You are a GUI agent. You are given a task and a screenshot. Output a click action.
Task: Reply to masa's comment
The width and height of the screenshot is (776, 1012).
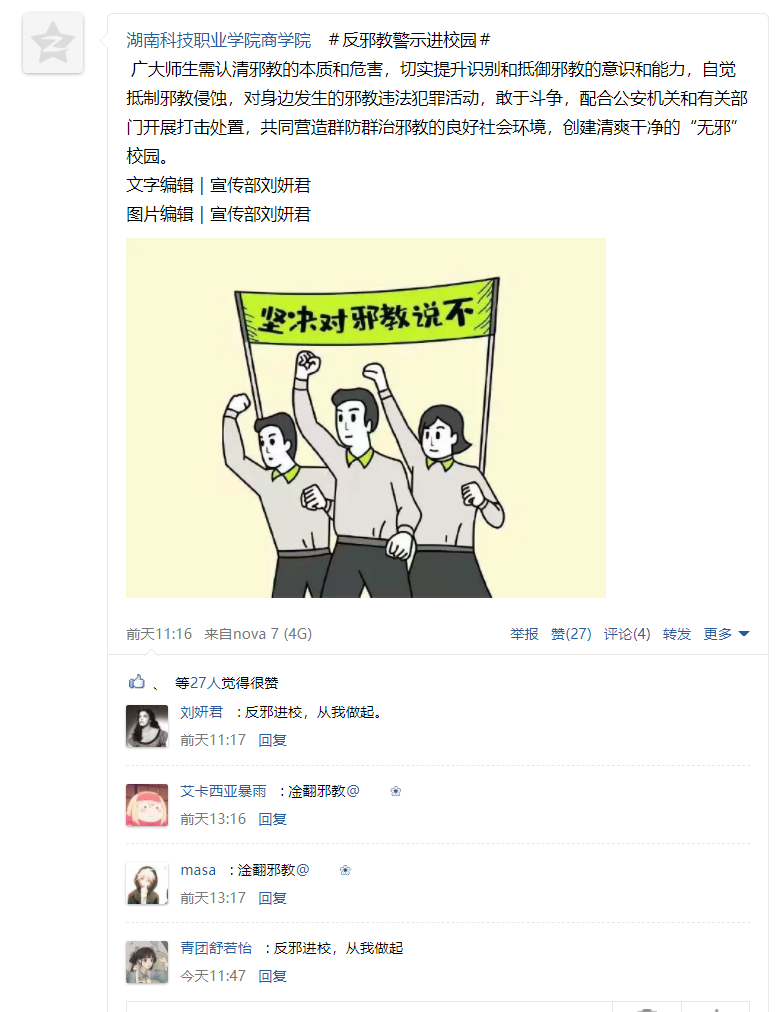(x=272, y=898)
